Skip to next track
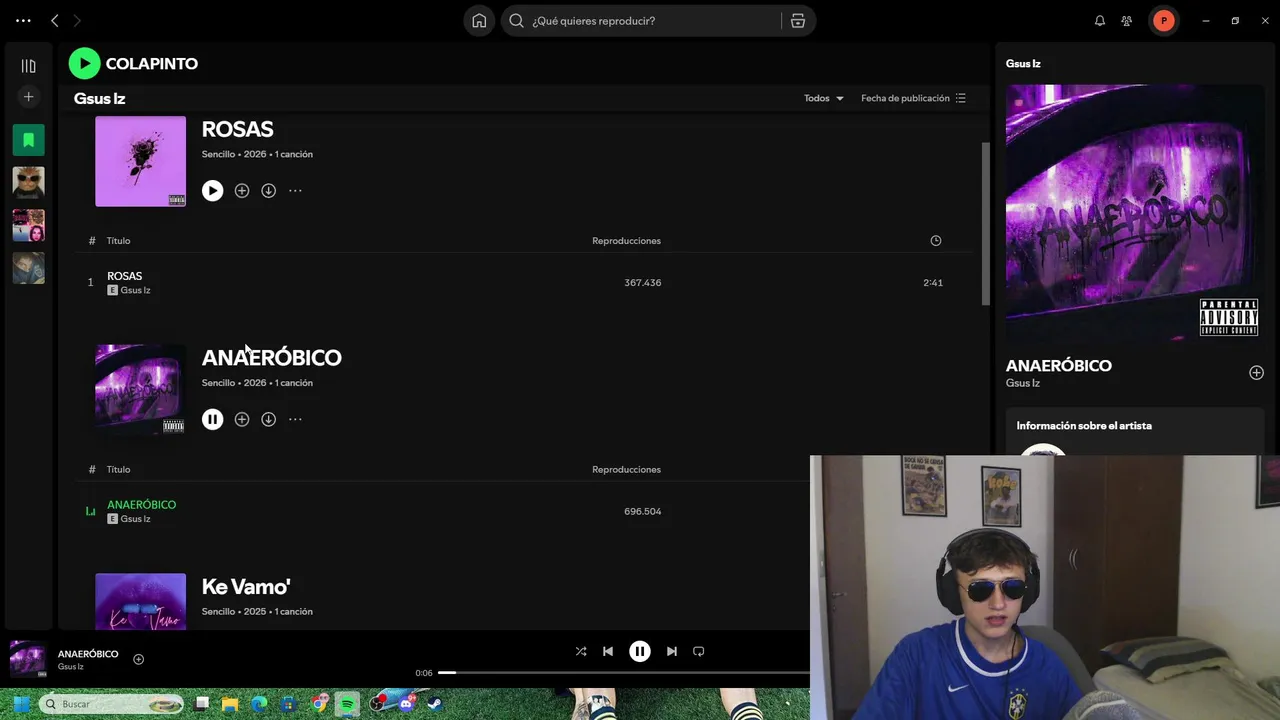Image resolution: width=1280 pixels, height=720 pixels. [672, 652]
